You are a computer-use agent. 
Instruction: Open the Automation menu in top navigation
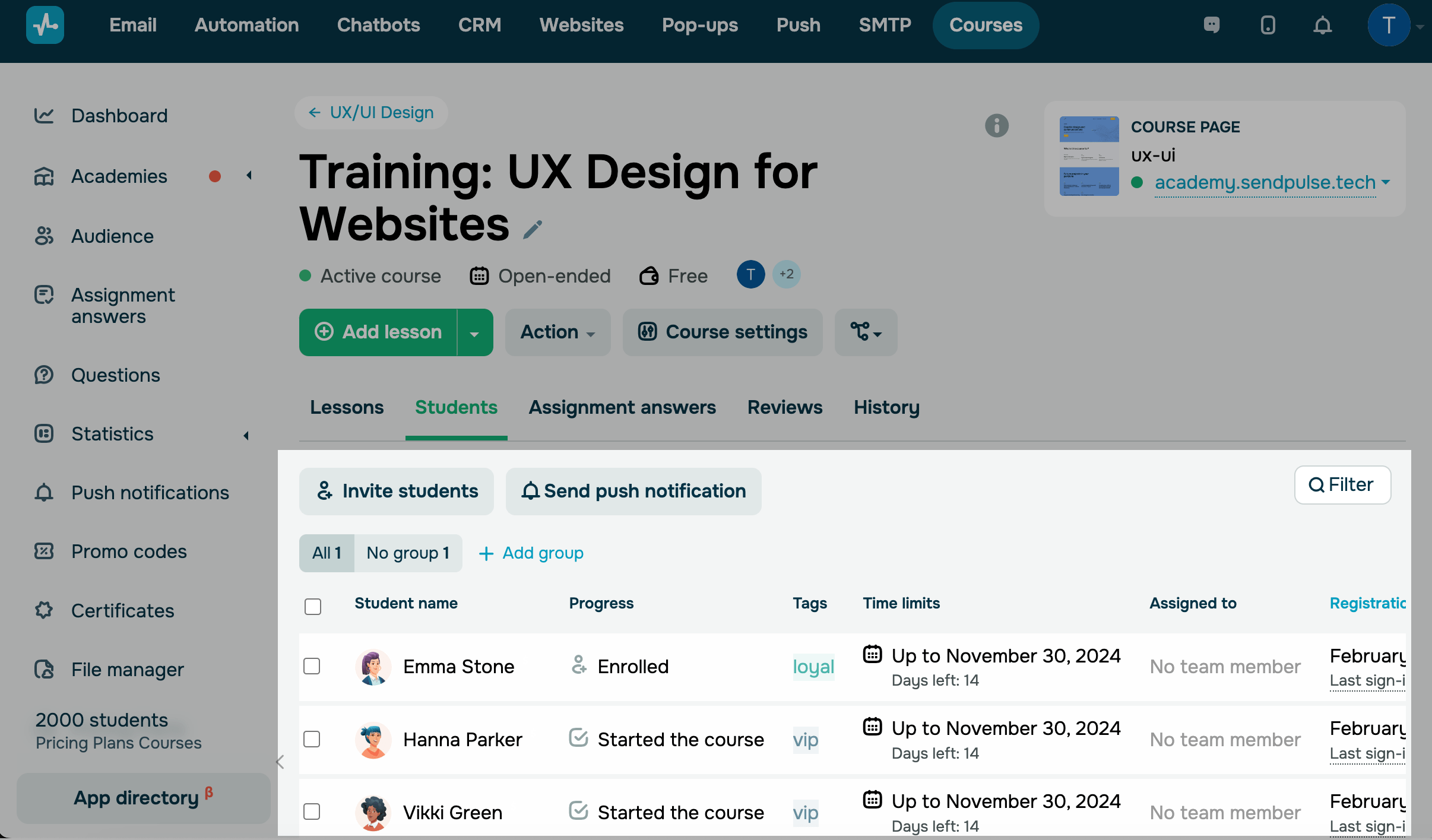[246, 25]
